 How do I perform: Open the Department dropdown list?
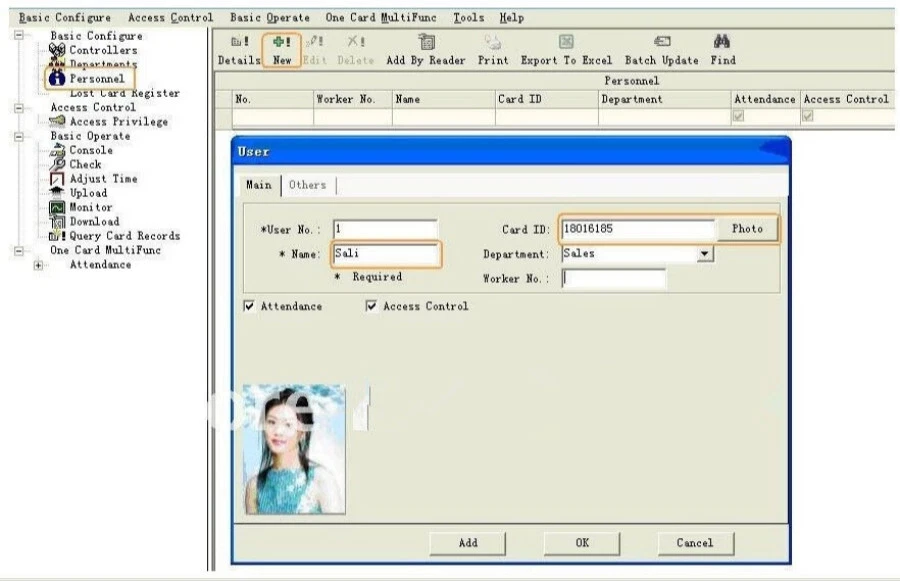pyautogui.click(x=705, y=255)
